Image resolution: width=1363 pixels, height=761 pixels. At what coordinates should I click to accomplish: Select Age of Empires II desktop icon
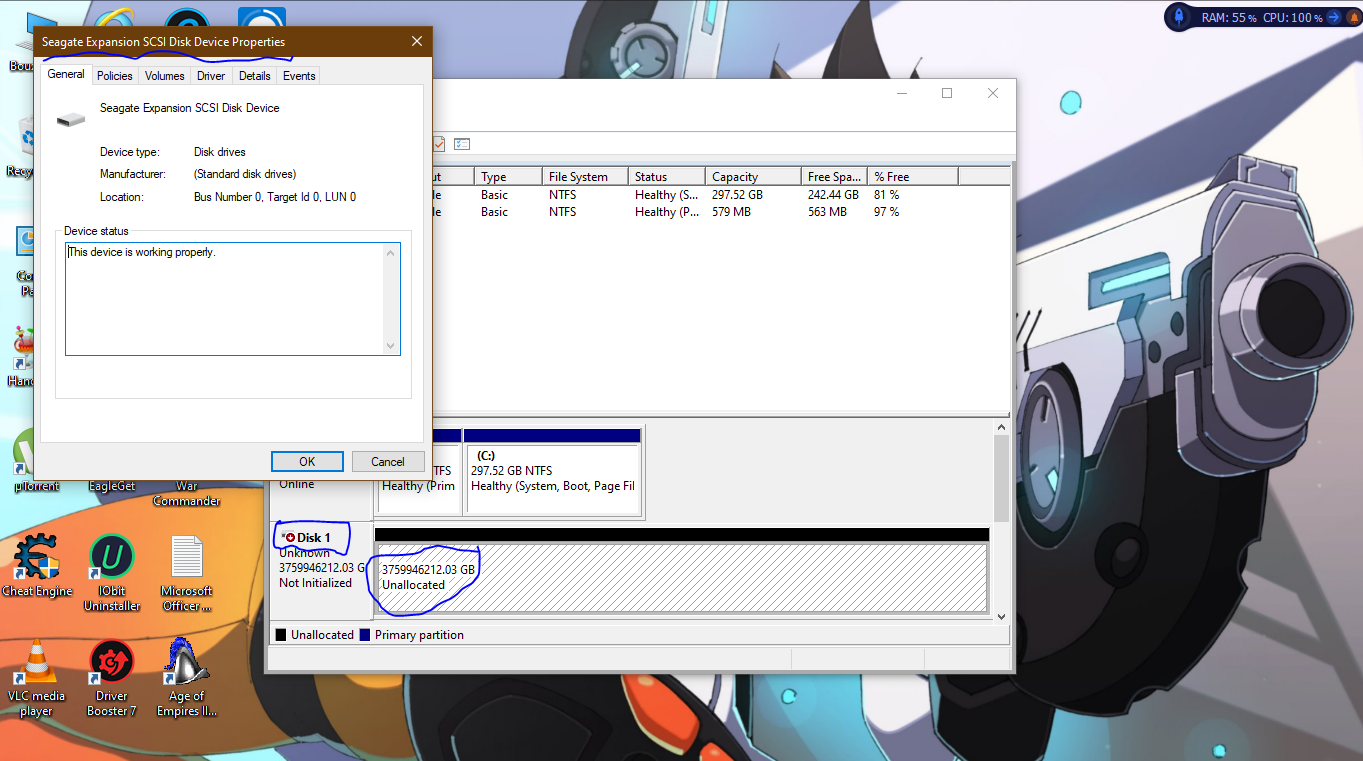click(187, 678)
